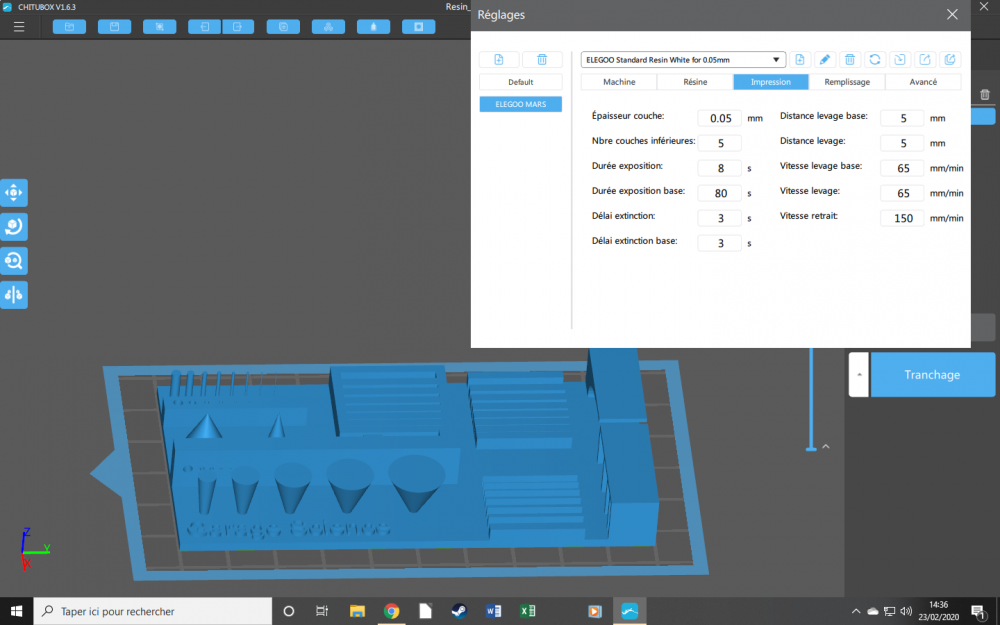Open file using the folder toolbar icon
Screen dimensions: 1000x625
tap(69, 27)
